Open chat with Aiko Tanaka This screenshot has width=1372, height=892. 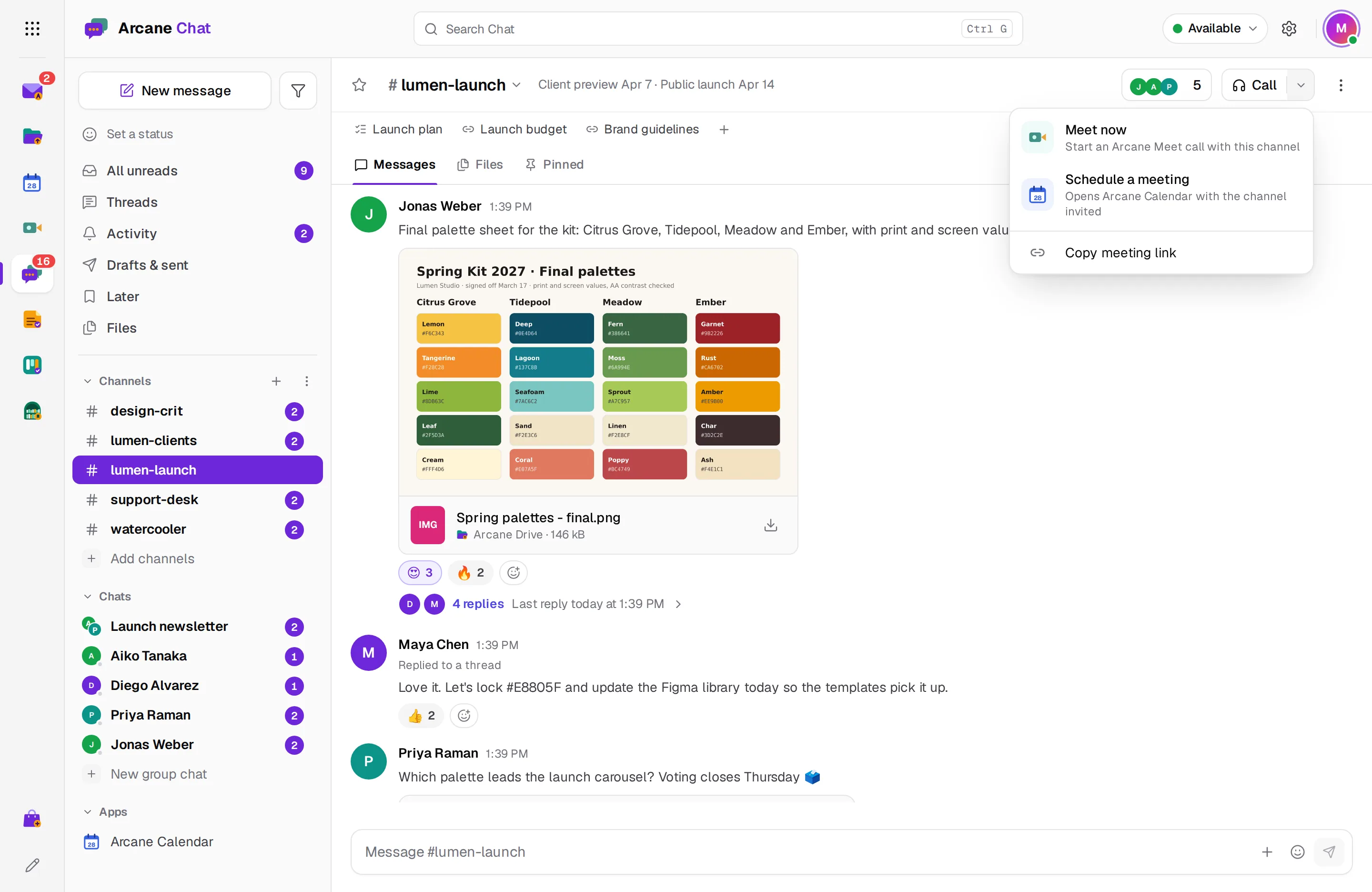coord(197,656)
